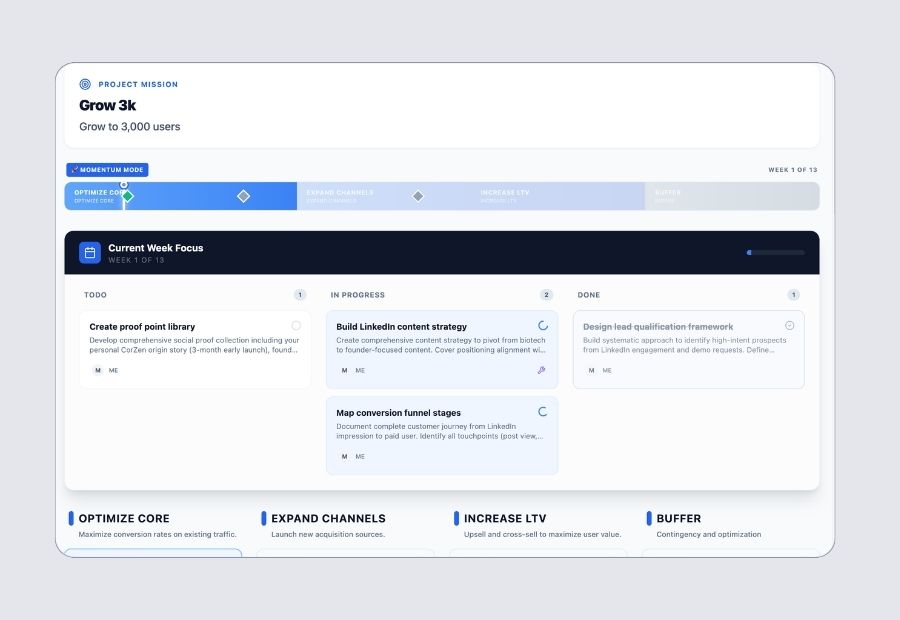Open Map conversion funnel stages card
Image resolution: width=900 pixels, height=620 pixels.
(442, 436)
